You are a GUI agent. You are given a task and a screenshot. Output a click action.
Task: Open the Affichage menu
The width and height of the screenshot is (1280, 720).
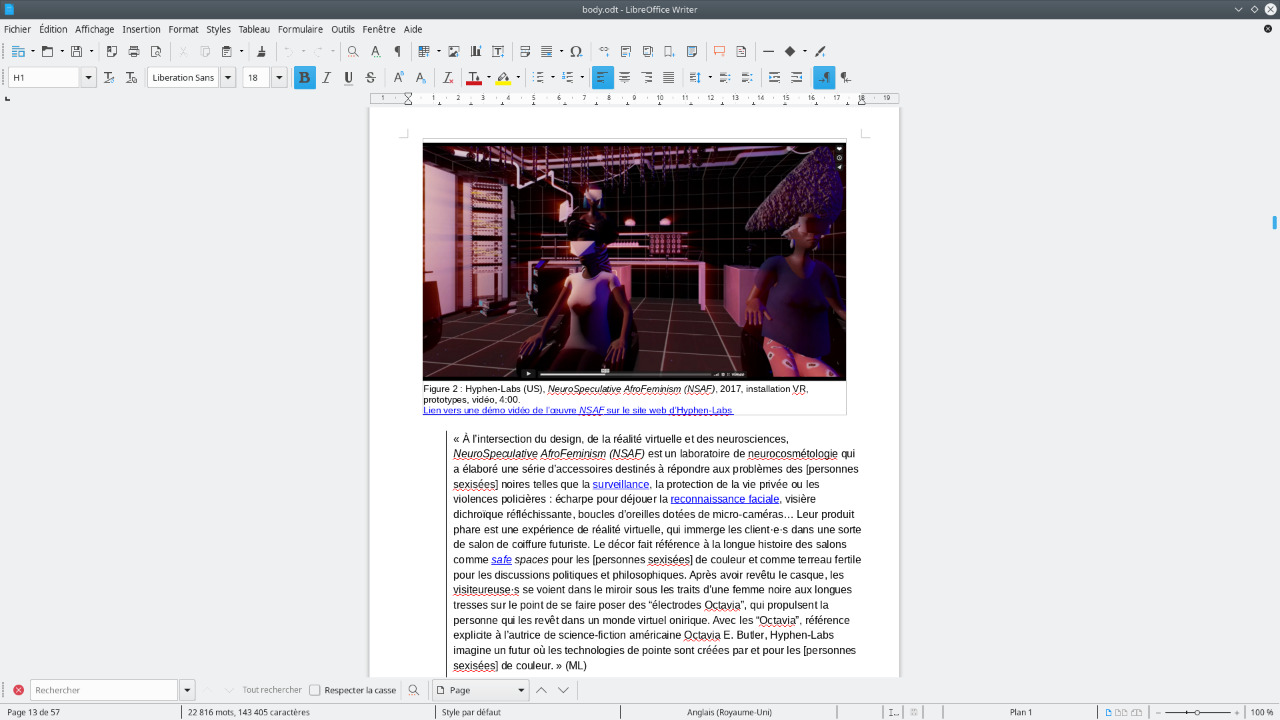coord(95,29)
